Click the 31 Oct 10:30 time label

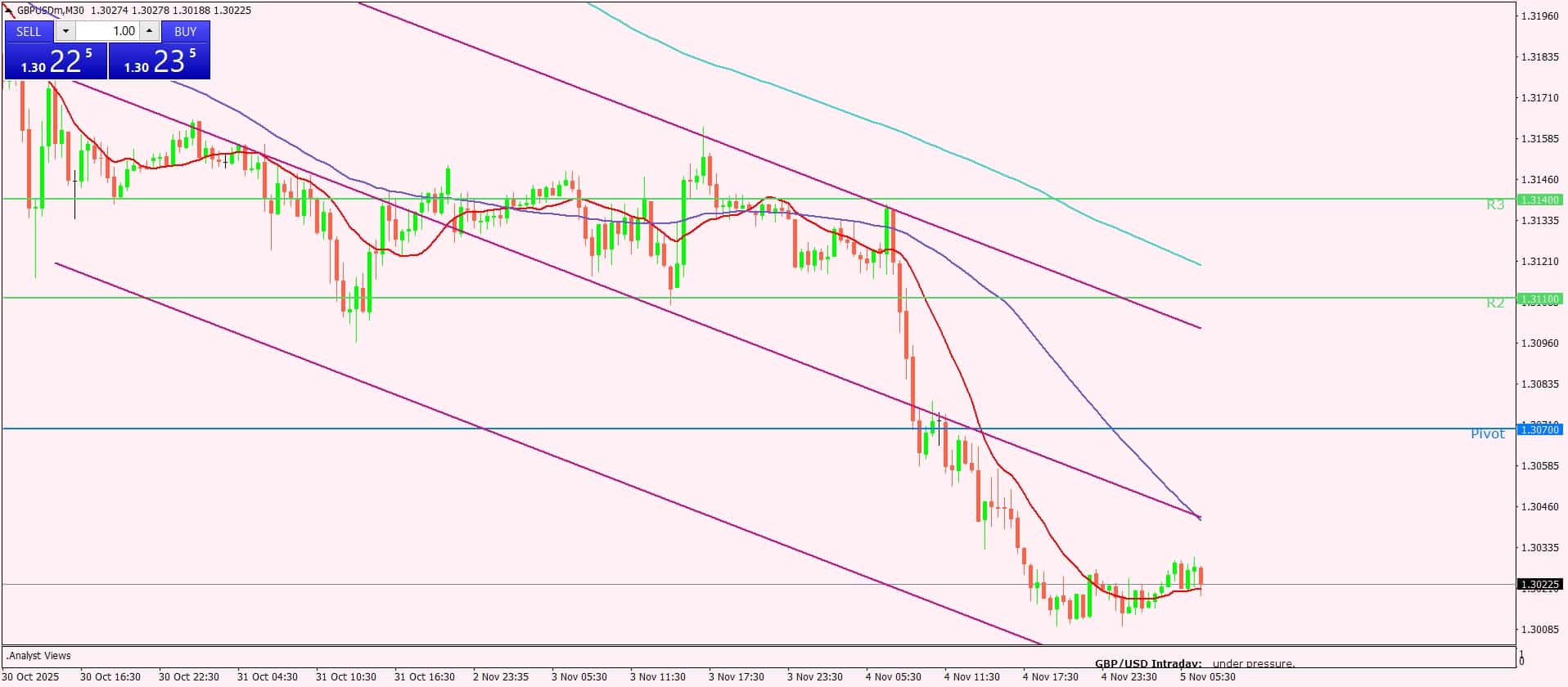[346, 676]
